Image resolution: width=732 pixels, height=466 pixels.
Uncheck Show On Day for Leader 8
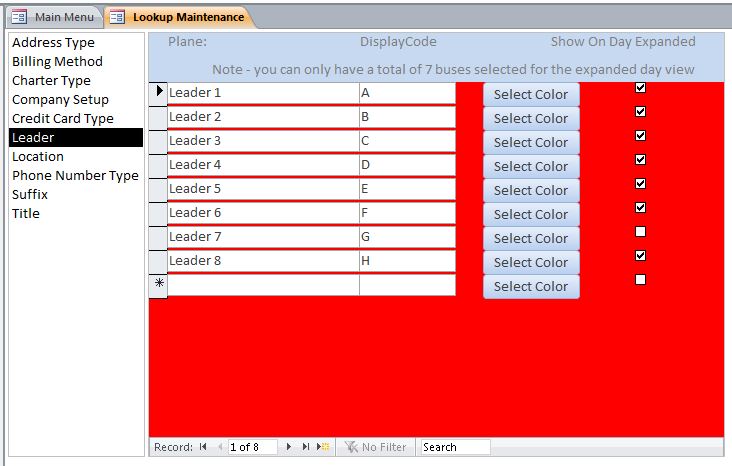[640, 255]
